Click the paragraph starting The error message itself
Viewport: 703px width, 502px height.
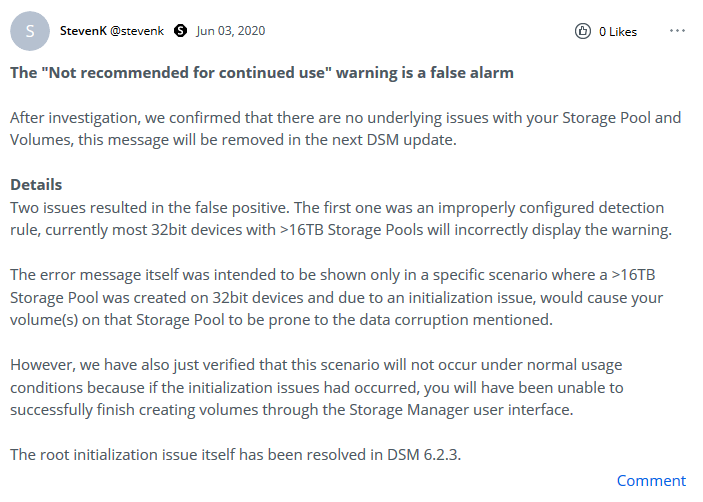337,297
